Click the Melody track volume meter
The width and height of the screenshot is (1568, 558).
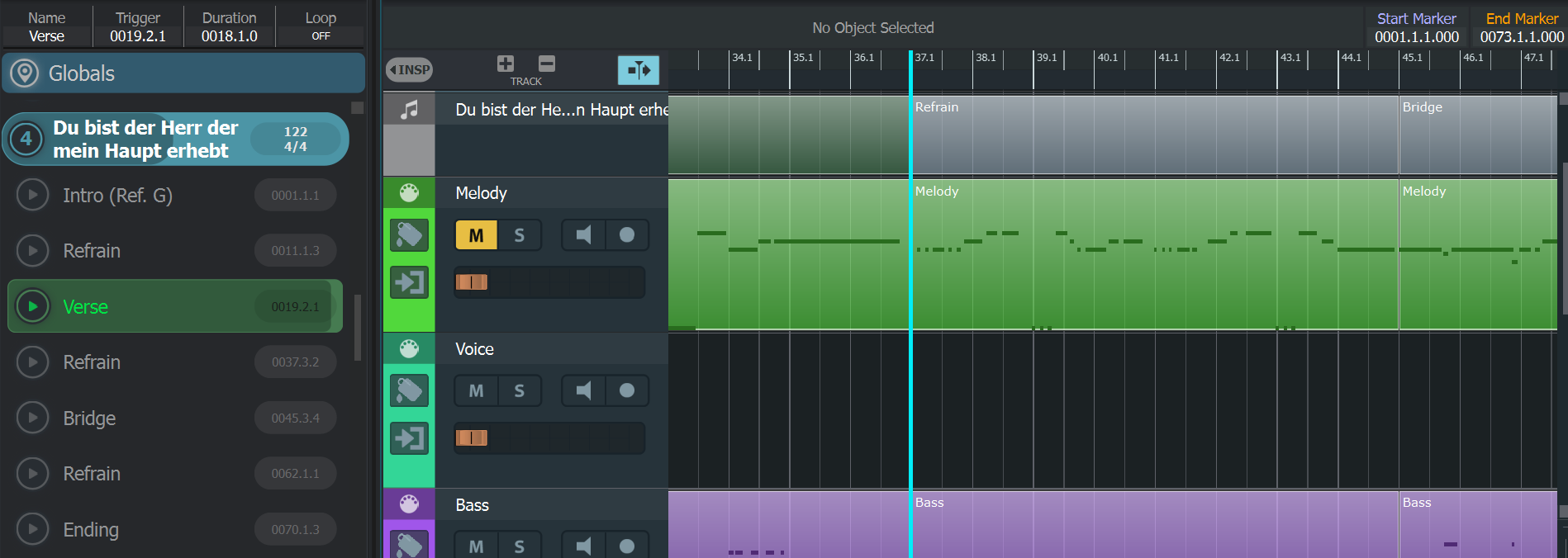click(549, 282)
